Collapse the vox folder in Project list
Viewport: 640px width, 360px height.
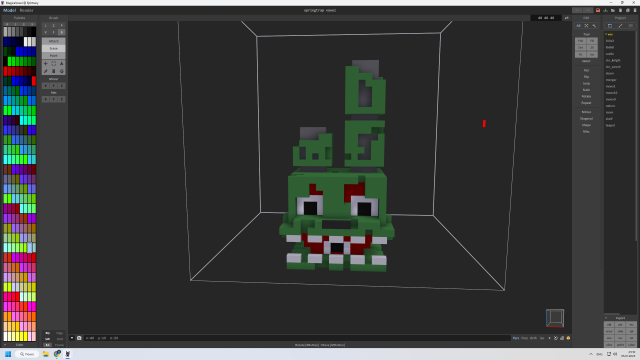(606, 34)
